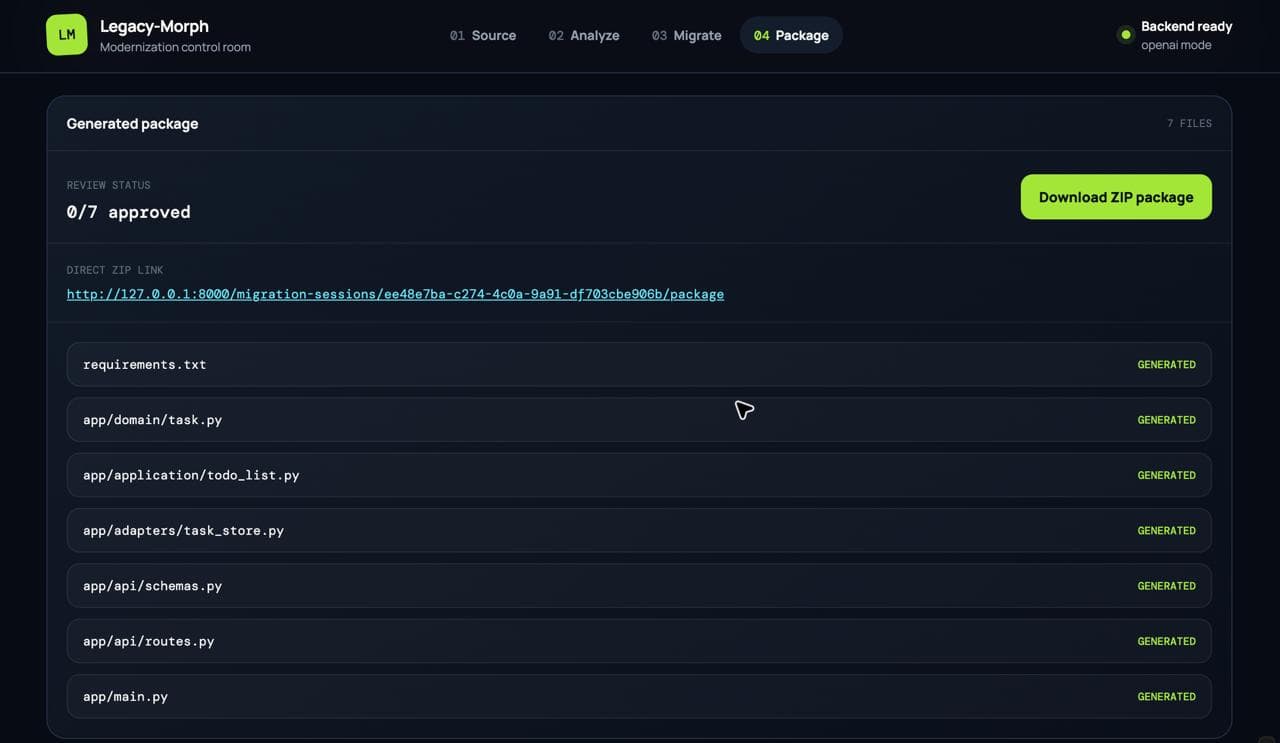Open the requirements.txt file row
Image resolution: width=1280 pixels, height=743 pixels.
click(639, 364)
